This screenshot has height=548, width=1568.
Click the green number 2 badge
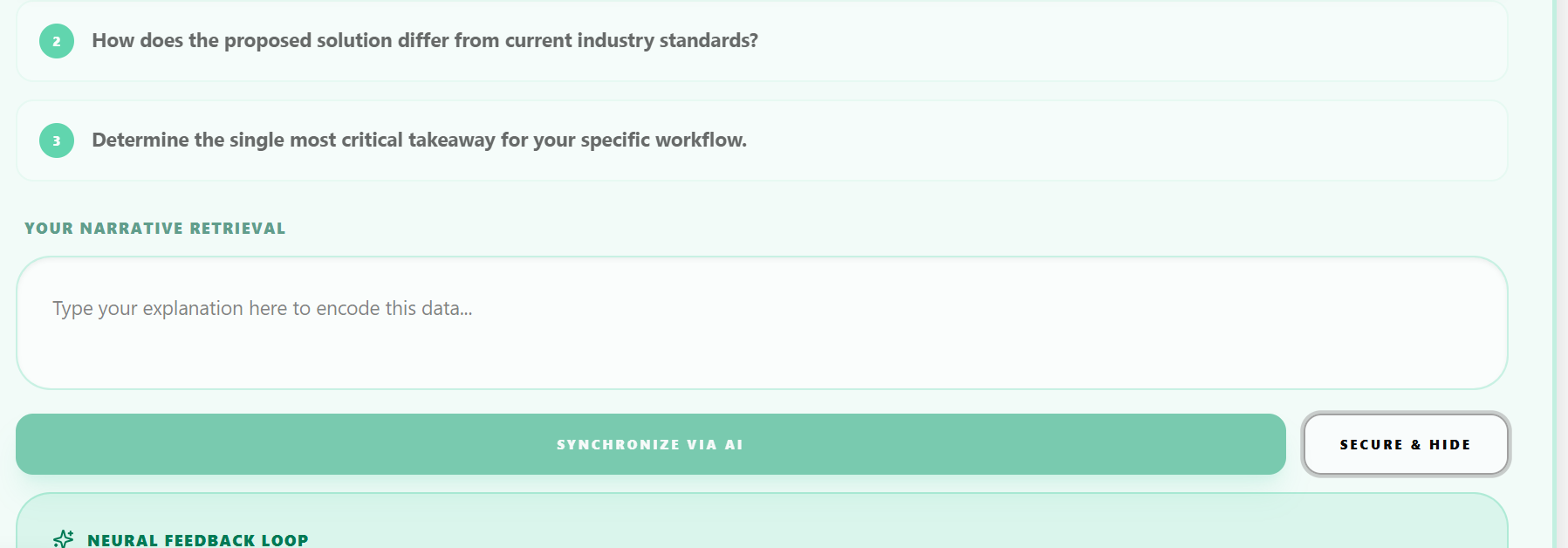click(57, 41)
